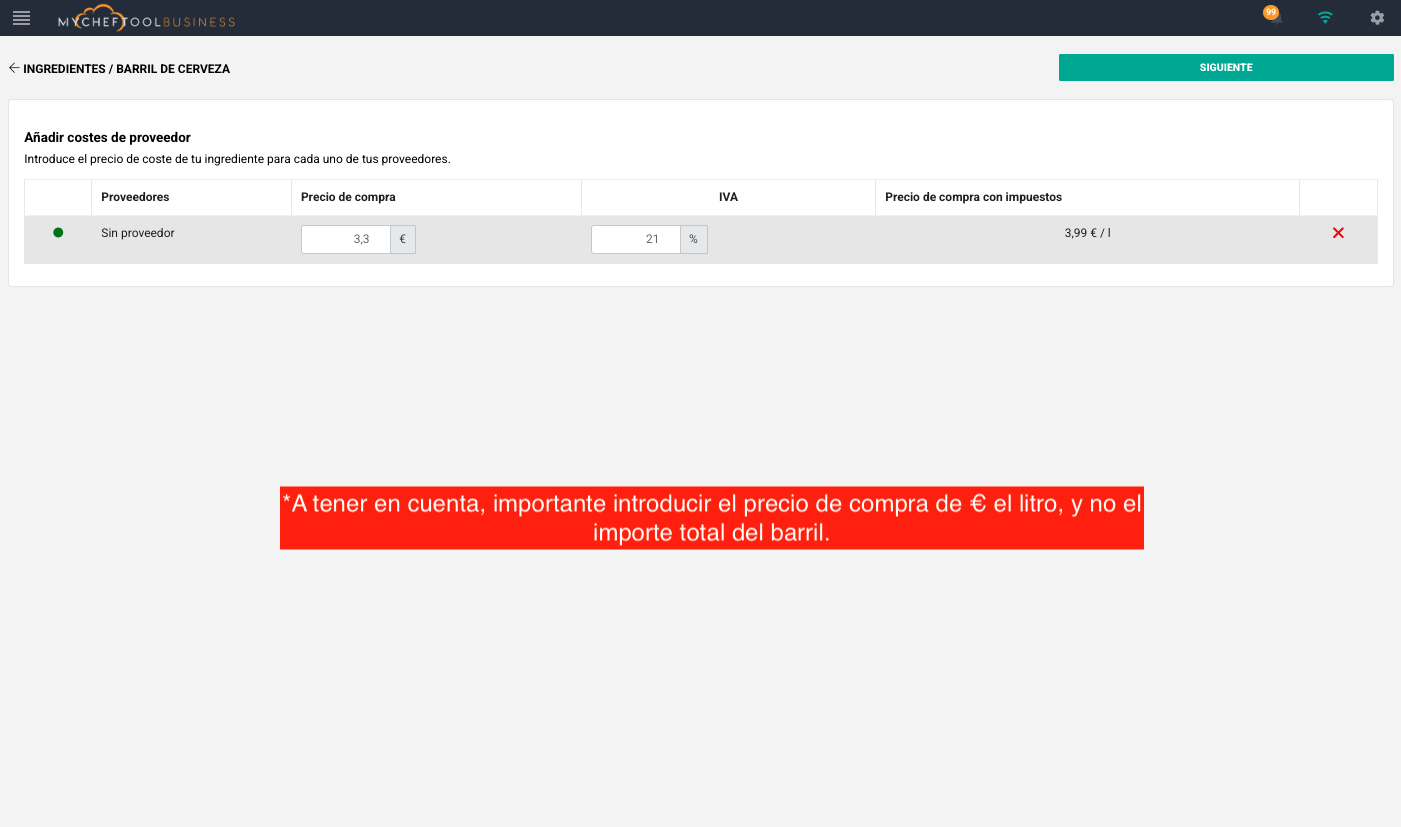Click the MyChefTool Business logo
Image resolution: width=1401 pixels, height=827 pixels.
(146, 19)
